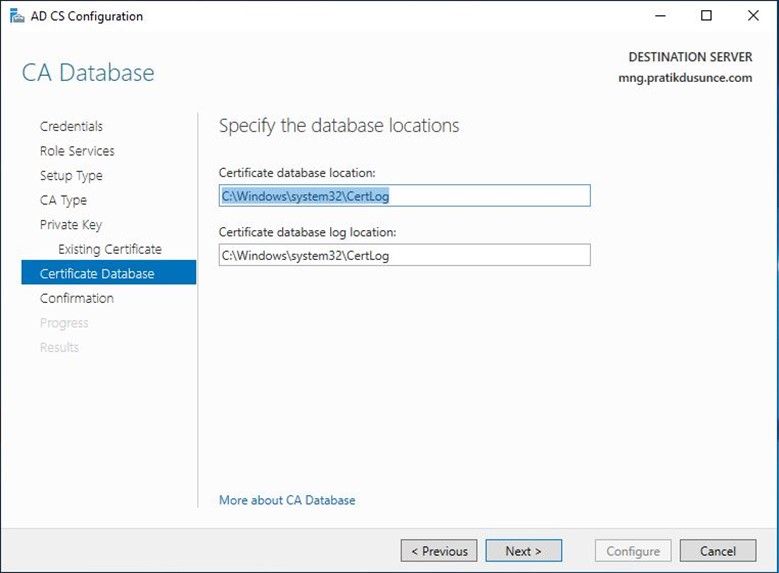Navigate to the CA Type step
Viewport: 779px width, 573px height.
click(x=63, y=200)
